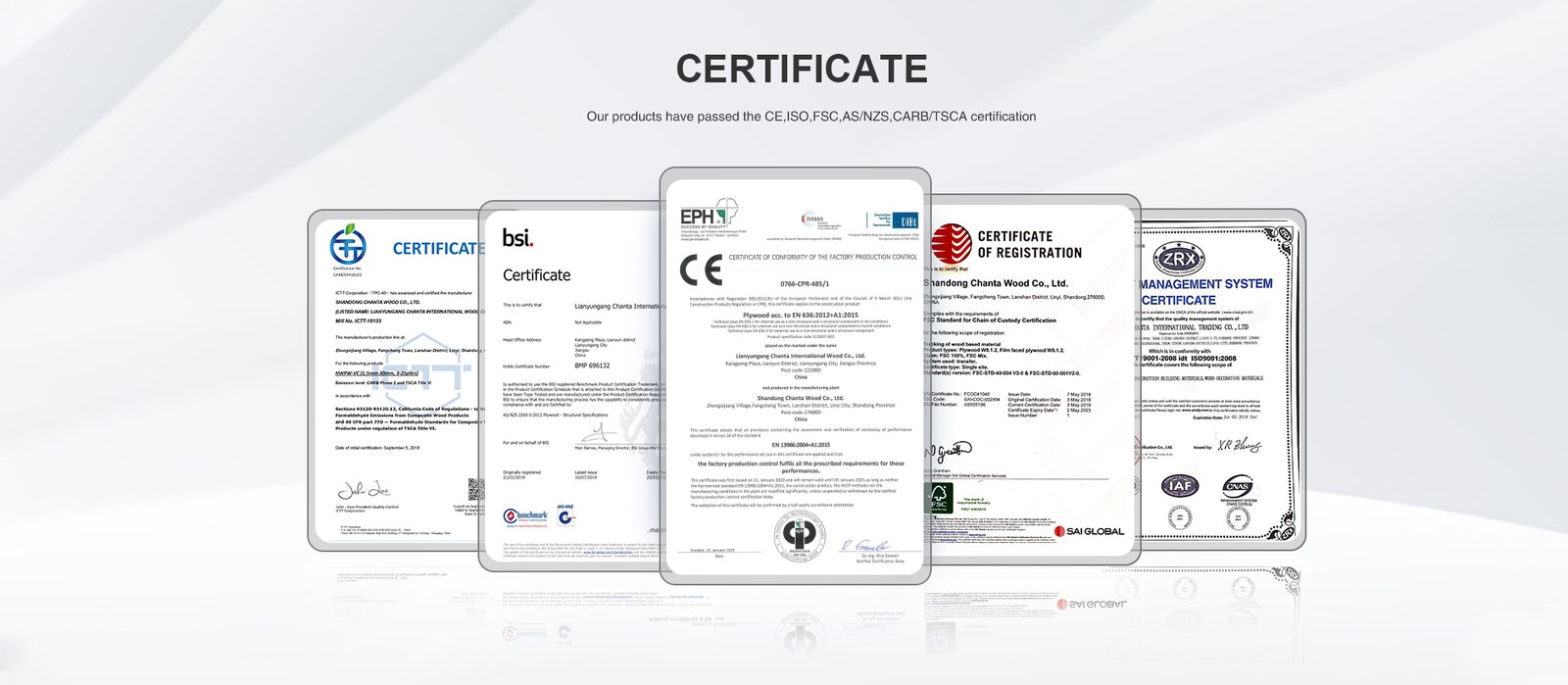Viewport: 1568px width, 685px height.
Task: Open the ICTT CARB certificate image
Action: pyautogui.click(x=394, y=380)
